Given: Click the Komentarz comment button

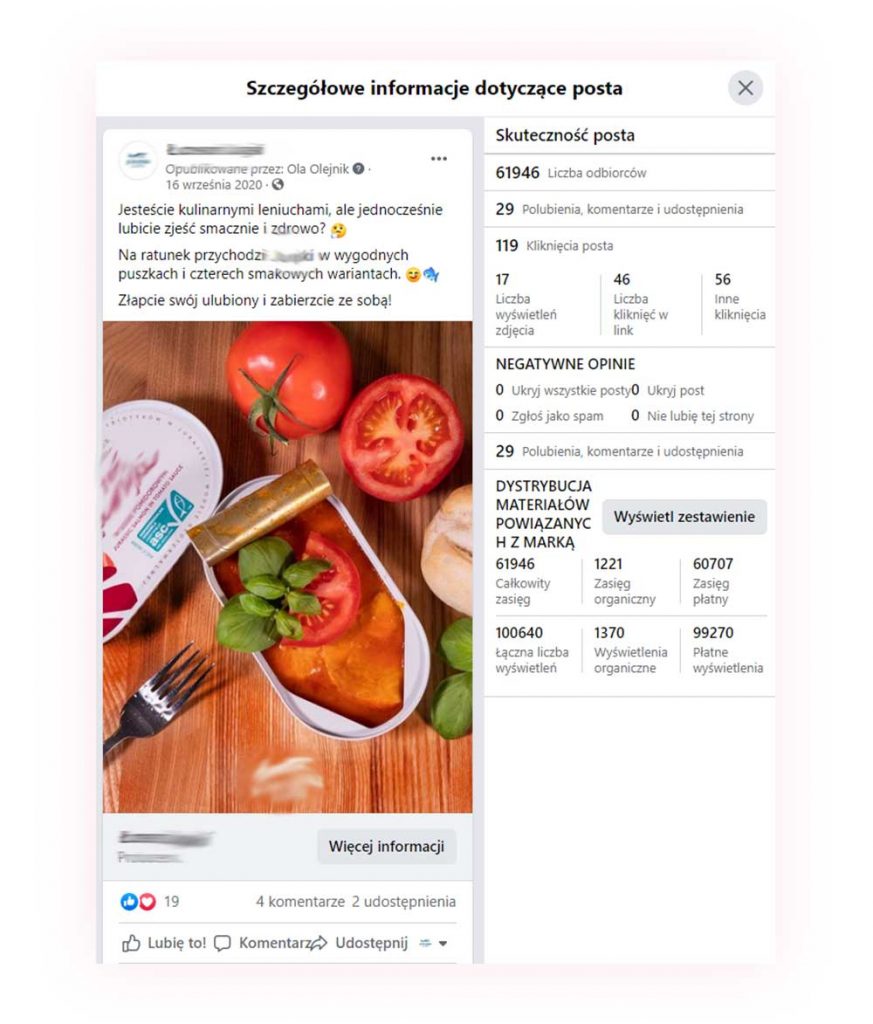Looking at the screenshot, I should 263,943.
